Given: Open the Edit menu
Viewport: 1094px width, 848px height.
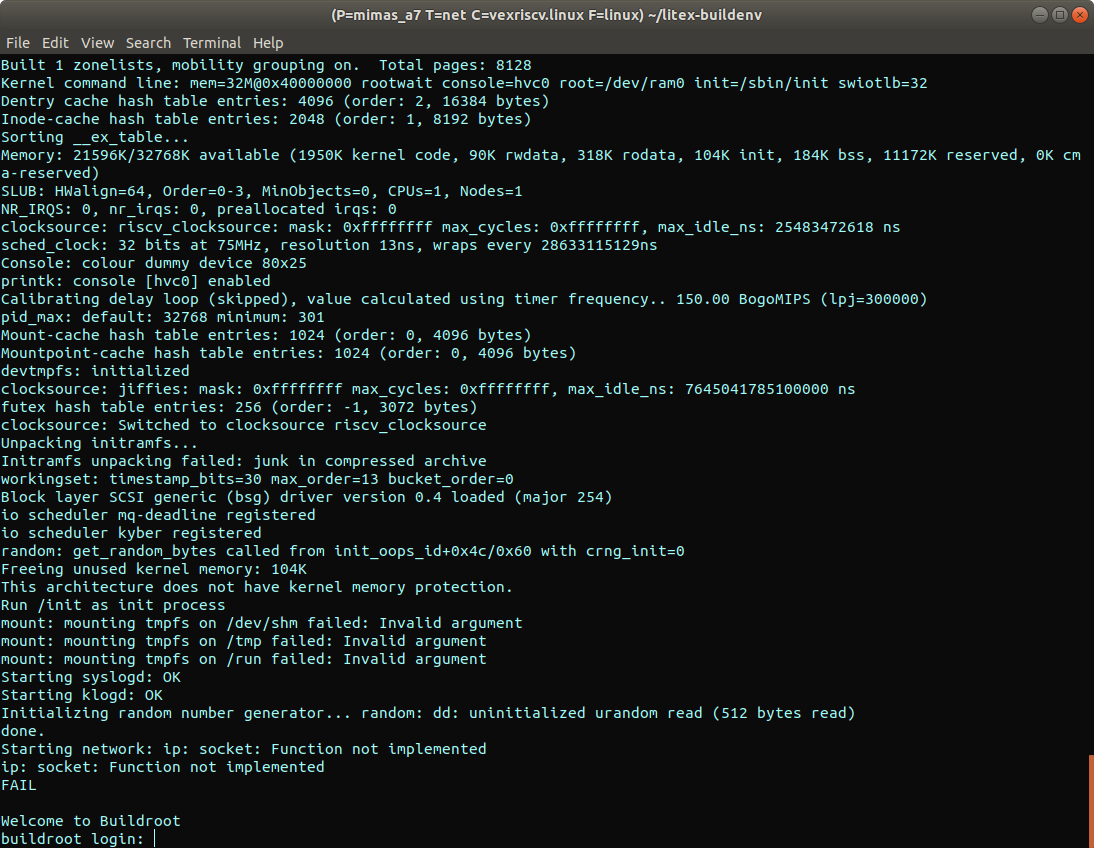Looking at the screenshot, I should pos(55,43).
